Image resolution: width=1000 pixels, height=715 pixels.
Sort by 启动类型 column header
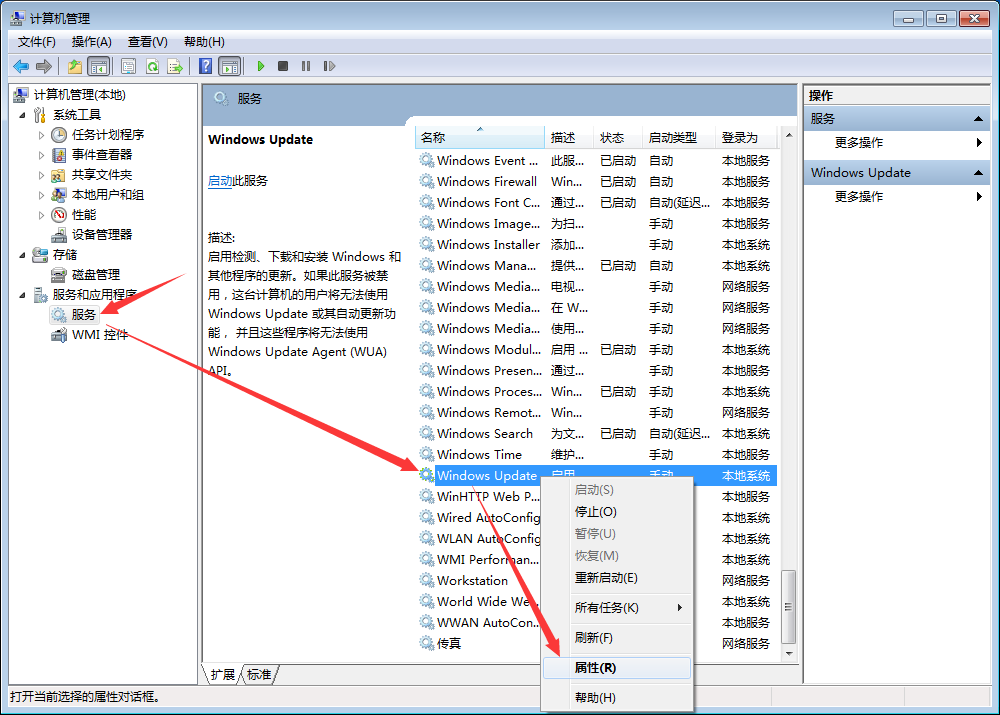pos(679,138)
